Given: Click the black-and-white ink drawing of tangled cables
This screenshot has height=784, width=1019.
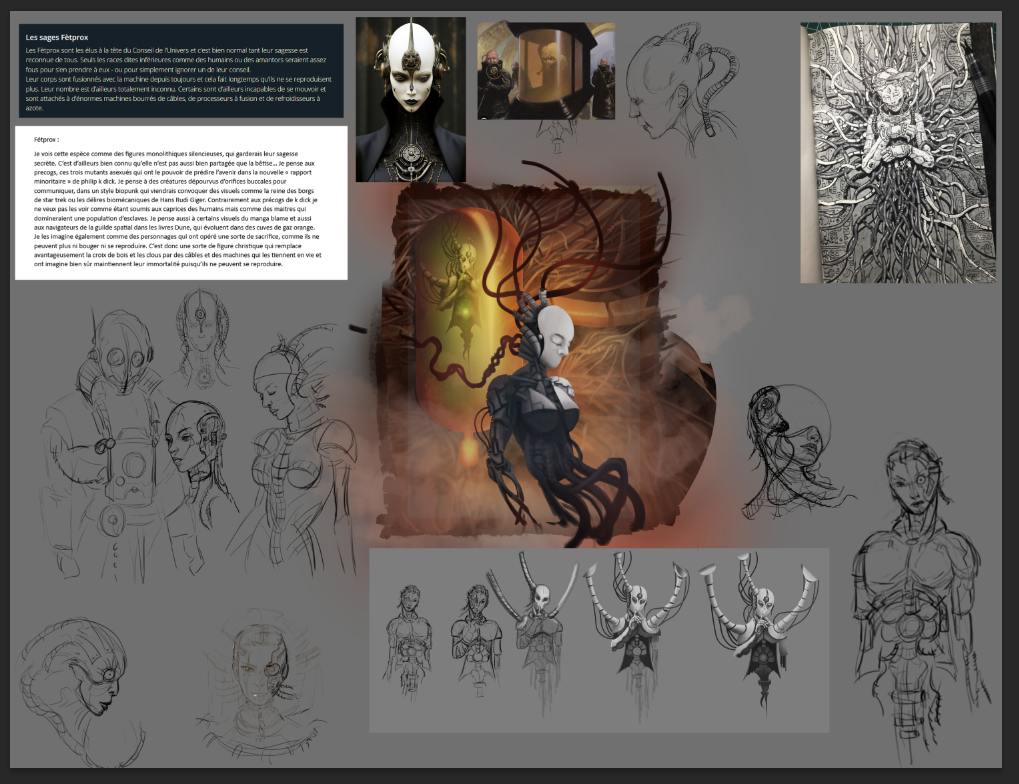Looking at the screenshot, I should coord(898,153).
